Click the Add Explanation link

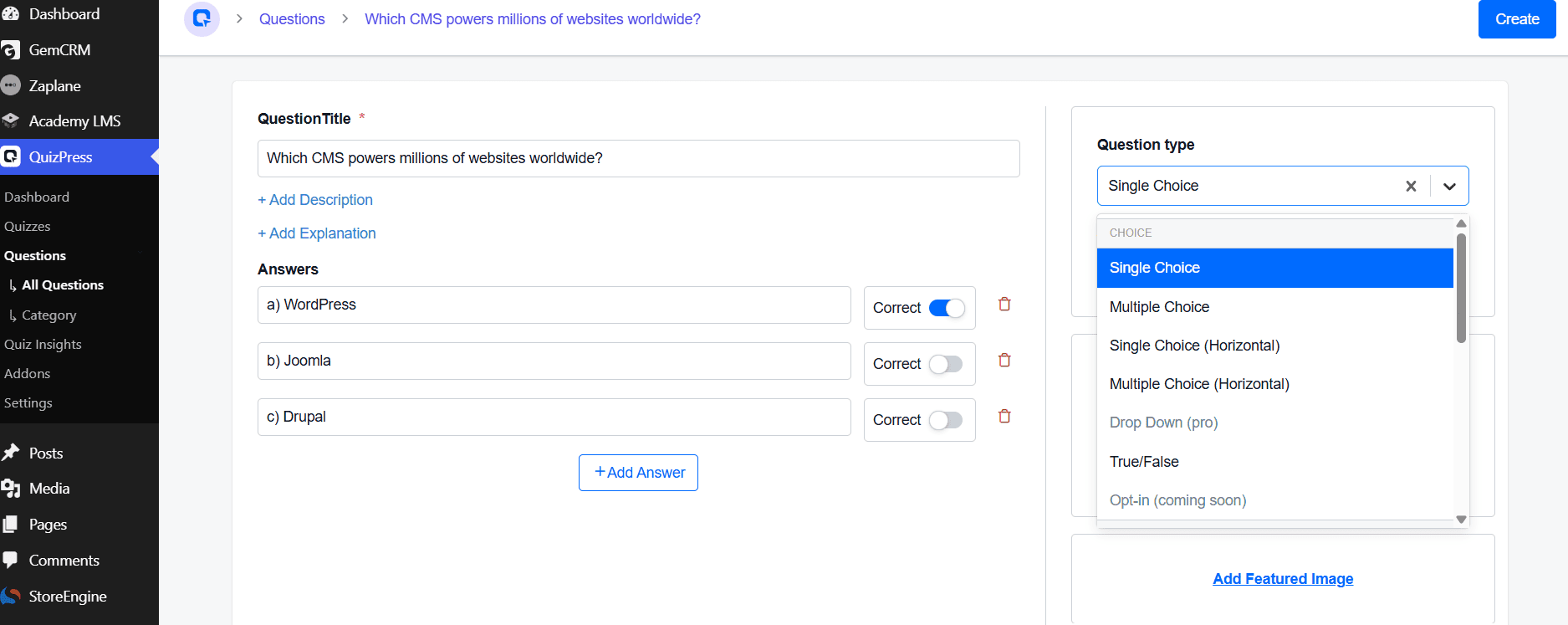[x=317, y=233]
